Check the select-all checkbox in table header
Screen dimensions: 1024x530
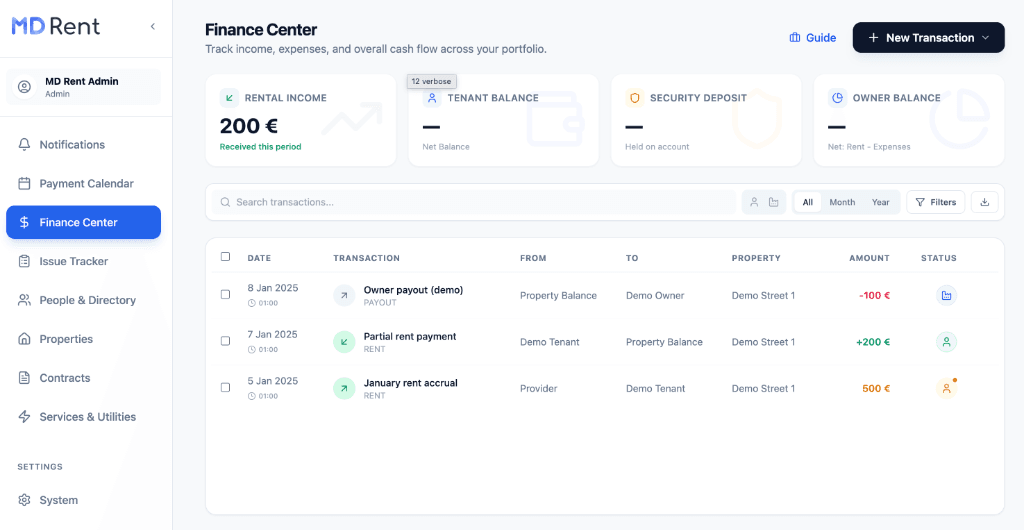point(225,257)
